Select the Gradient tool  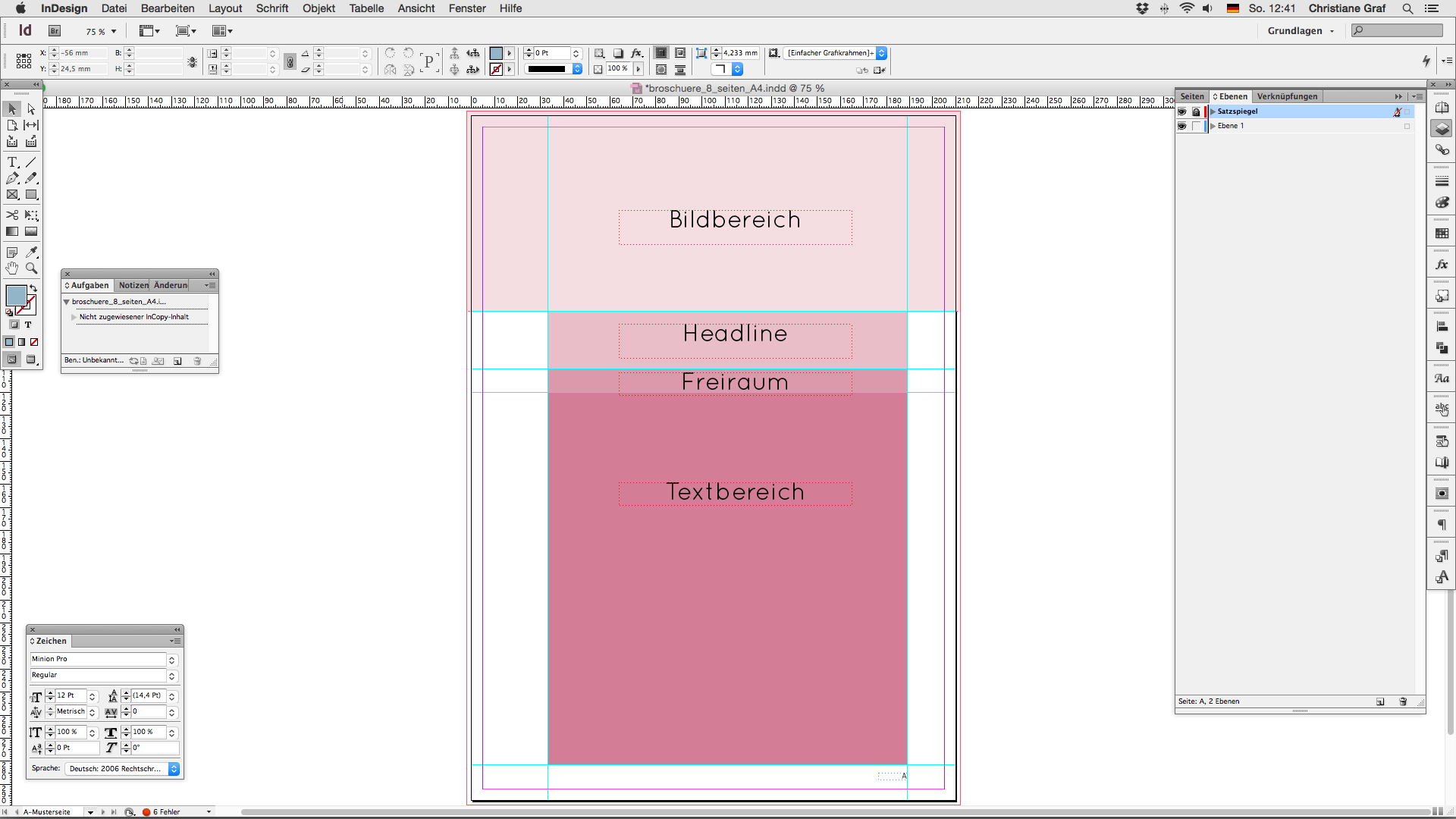pyautogui.click(x=12, y=231)
